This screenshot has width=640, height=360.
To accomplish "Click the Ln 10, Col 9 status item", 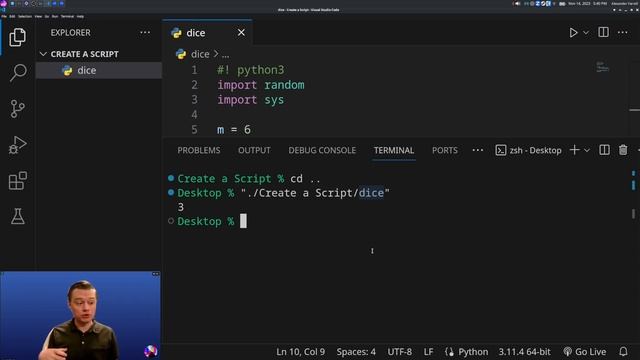I will pos(300,351).
